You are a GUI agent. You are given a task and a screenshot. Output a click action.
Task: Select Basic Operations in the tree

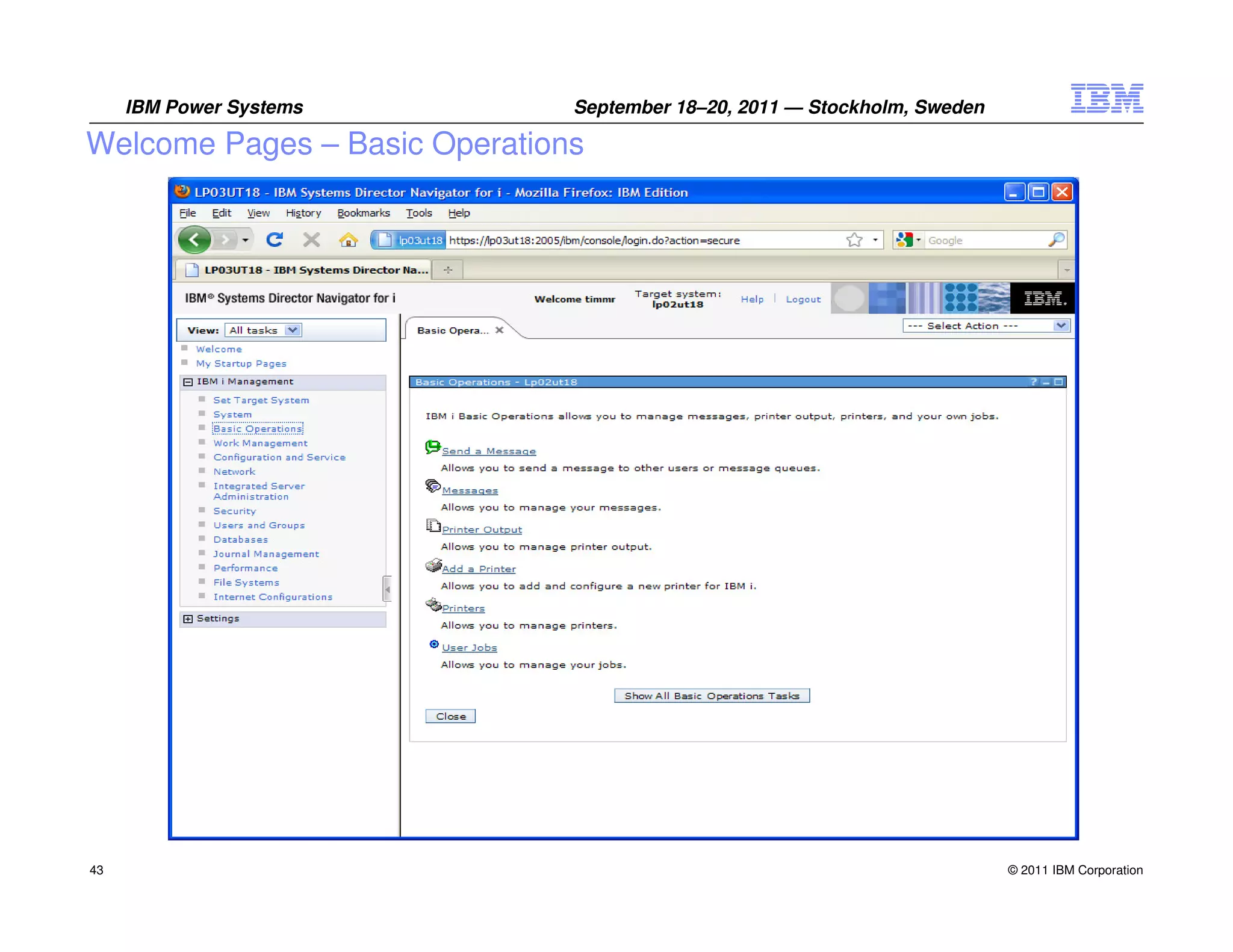click(x=258, y=428)
